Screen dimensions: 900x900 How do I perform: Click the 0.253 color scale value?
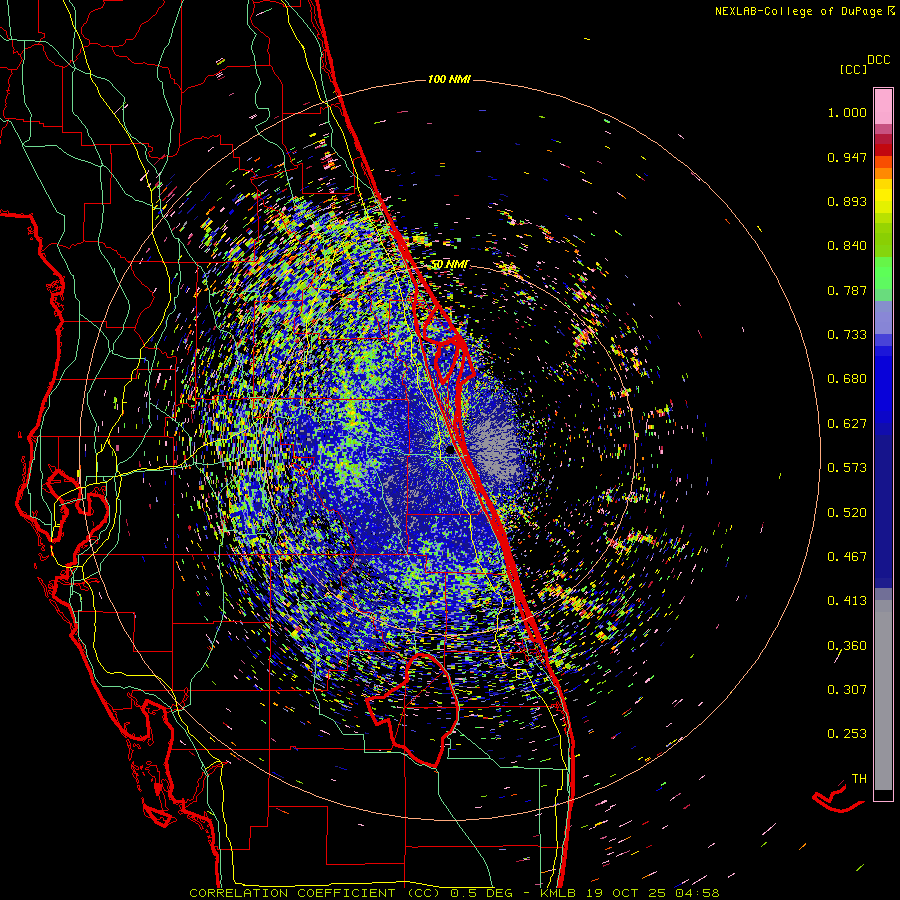pos(847,734)
